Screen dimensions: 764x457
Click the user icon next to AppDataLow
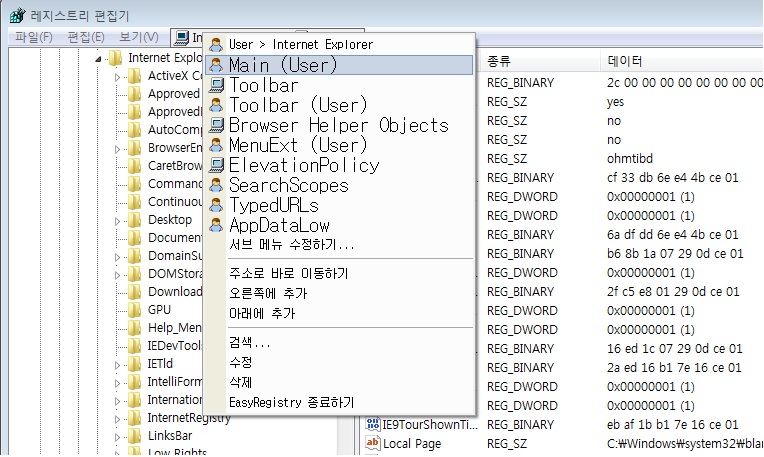point(216,225)
